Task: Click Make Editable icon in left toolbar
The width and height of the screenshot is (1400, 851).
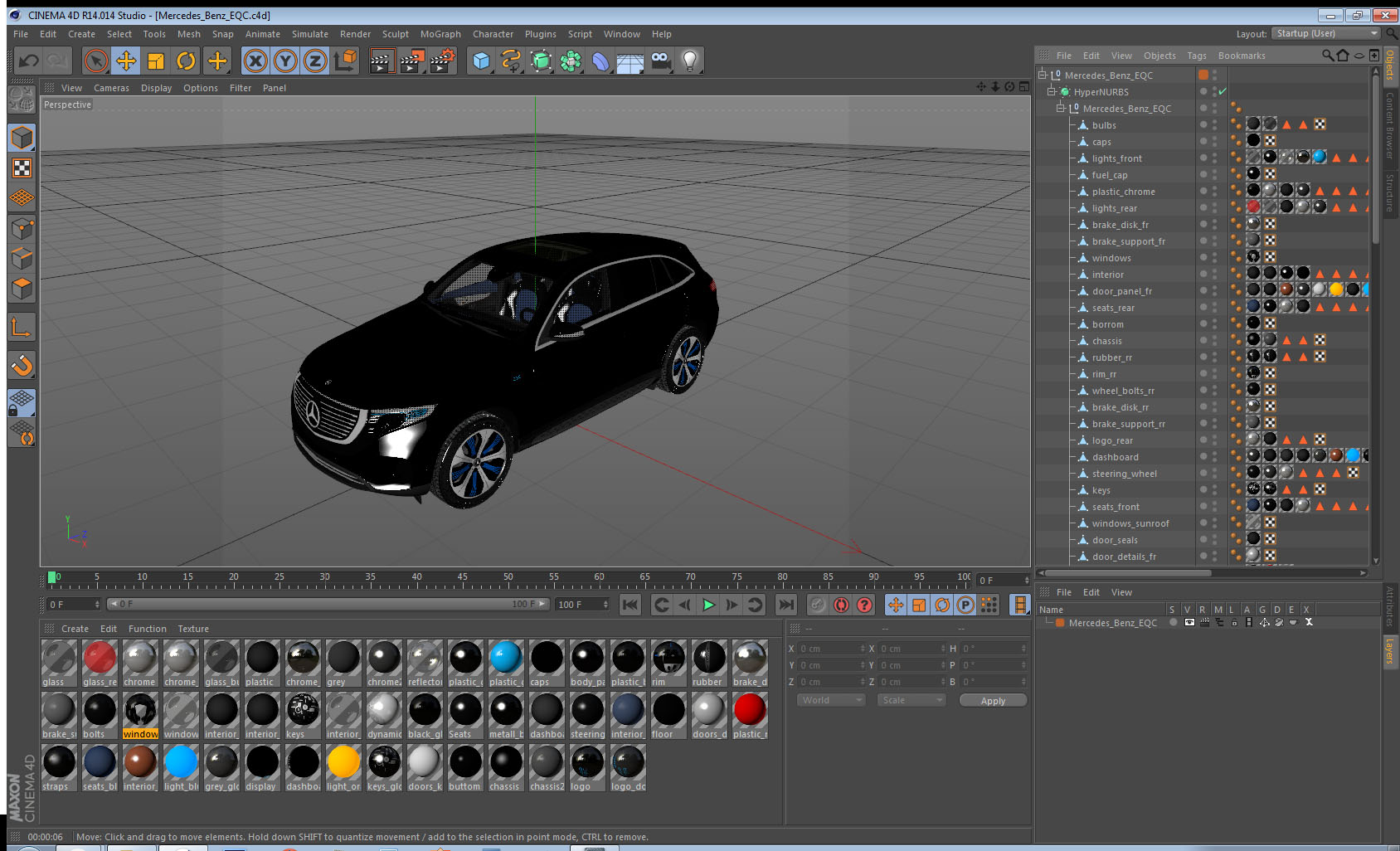Action: [22, 100]
